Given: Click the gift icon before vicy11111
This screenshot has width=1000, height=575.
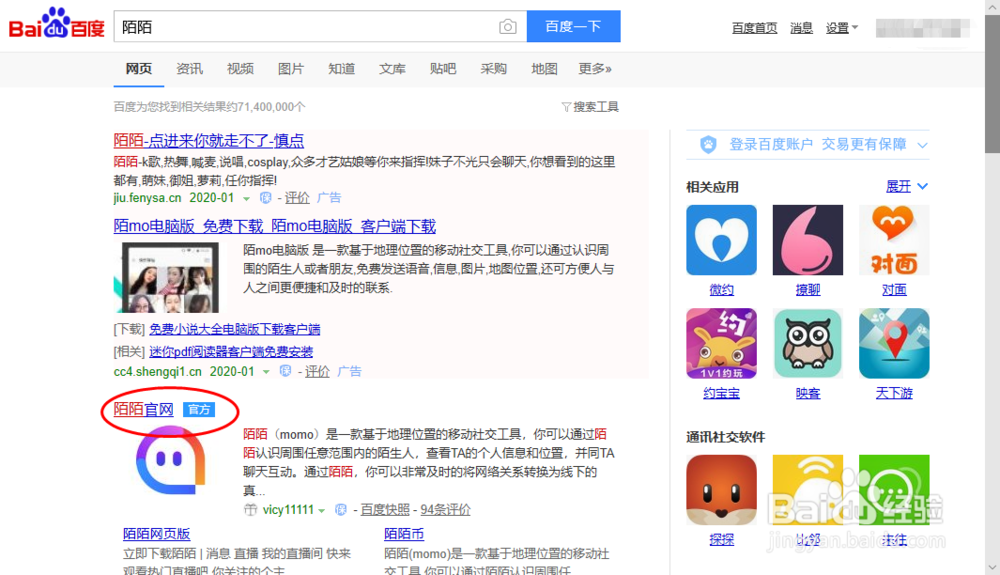Looking at the screenshot, I should 251,509.
